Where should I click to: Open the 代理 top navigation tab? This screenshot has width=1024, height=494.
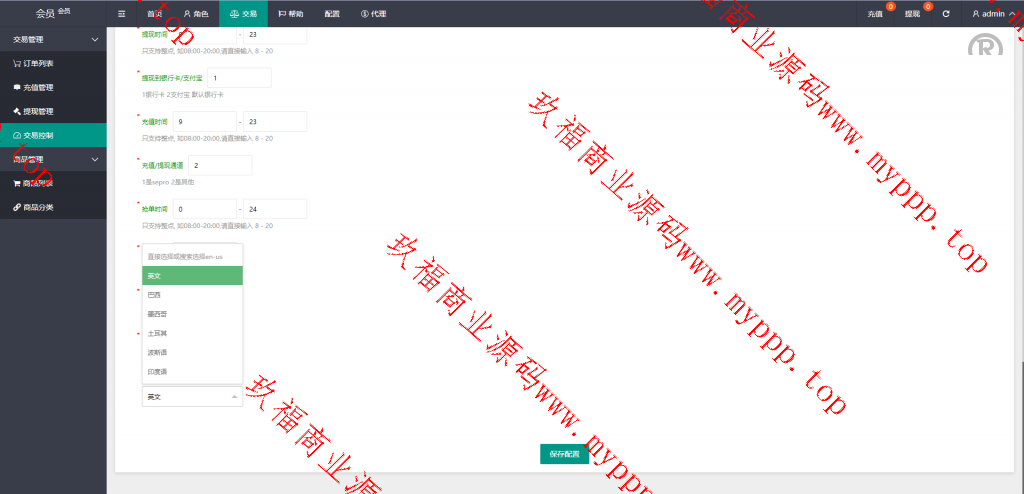click(x=373, y=14)
